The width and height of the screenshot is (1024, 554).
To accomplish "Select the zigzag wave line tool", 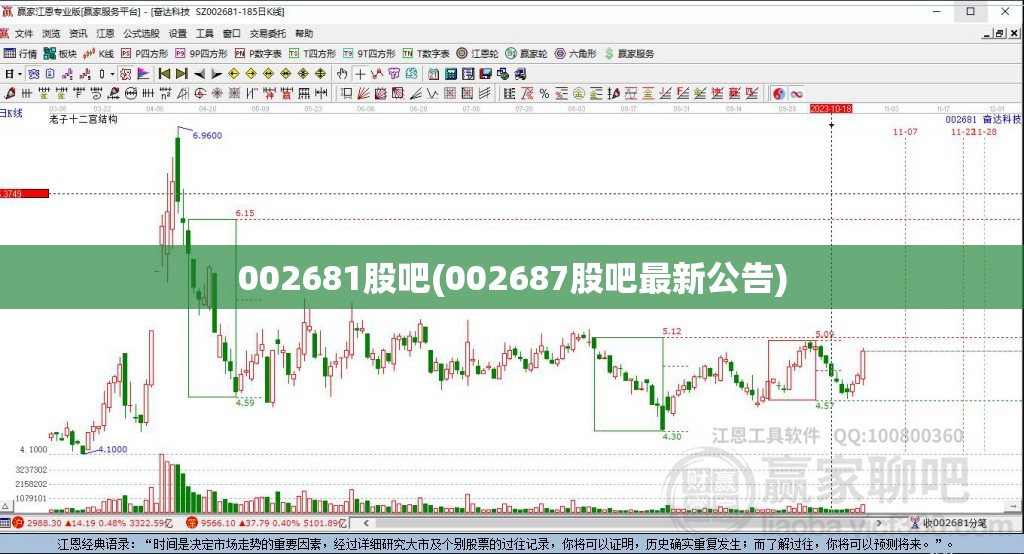I will pos(432,93).
